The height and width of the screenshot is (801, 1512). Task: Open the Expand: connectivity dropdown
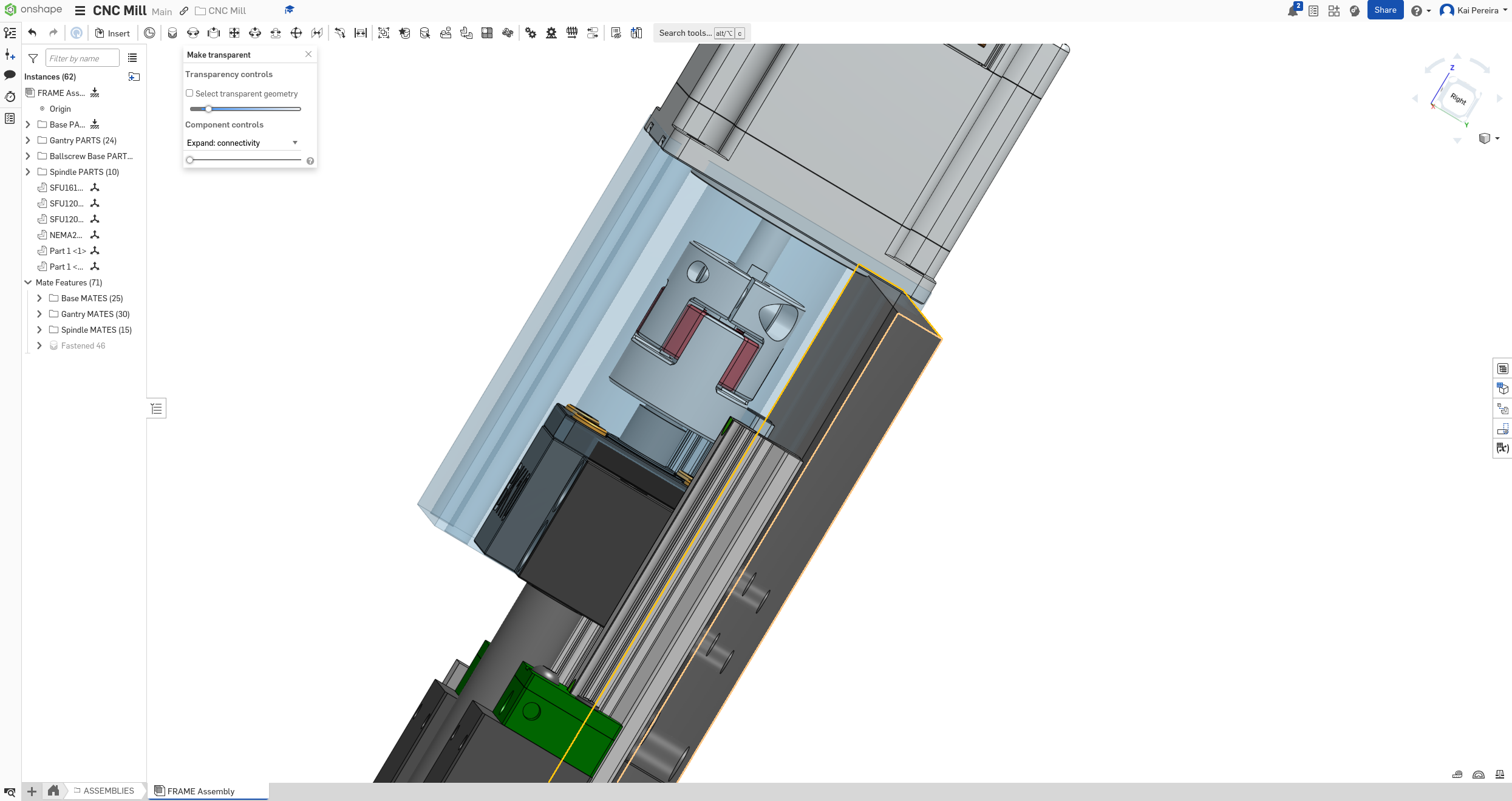242,143
